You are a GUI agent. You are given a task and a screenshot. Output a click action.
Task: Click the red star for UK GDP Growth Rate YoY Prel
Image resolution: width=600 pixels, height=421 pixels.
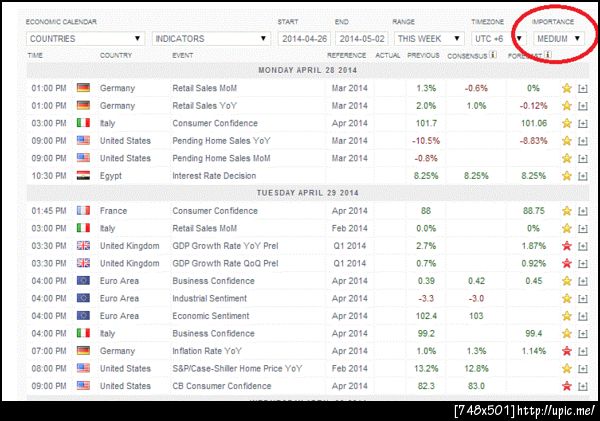pos(566,246)
